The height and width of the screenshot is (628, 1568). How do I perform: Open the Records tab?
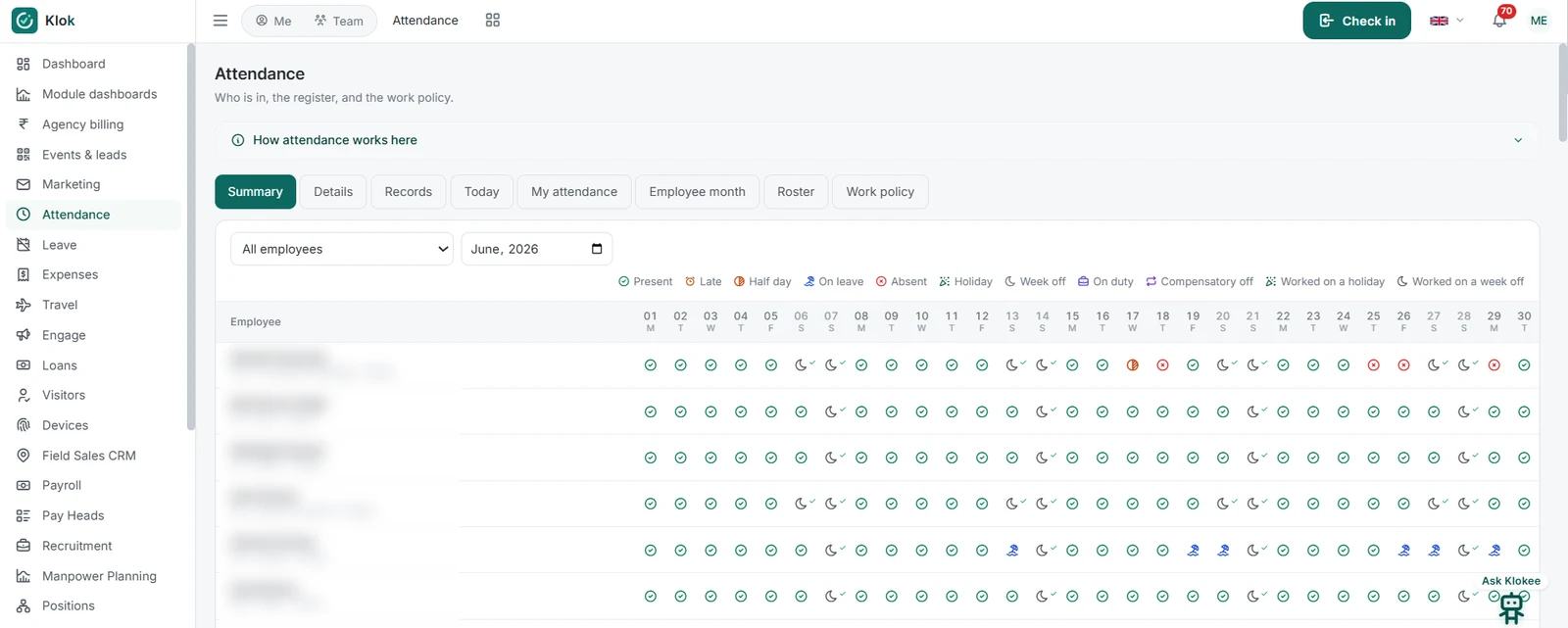click(409, 192)
